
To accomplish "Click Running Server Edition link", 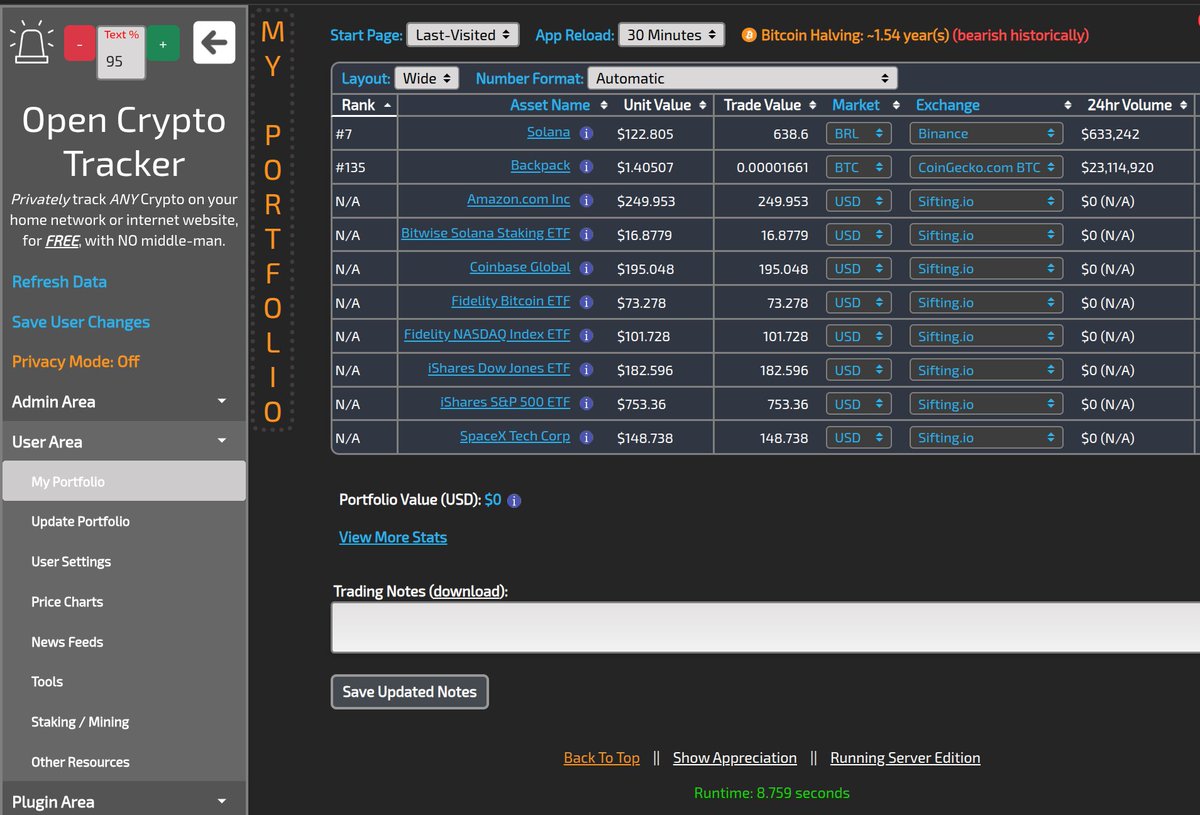I will pyautogui.click(x=905, y=758).
